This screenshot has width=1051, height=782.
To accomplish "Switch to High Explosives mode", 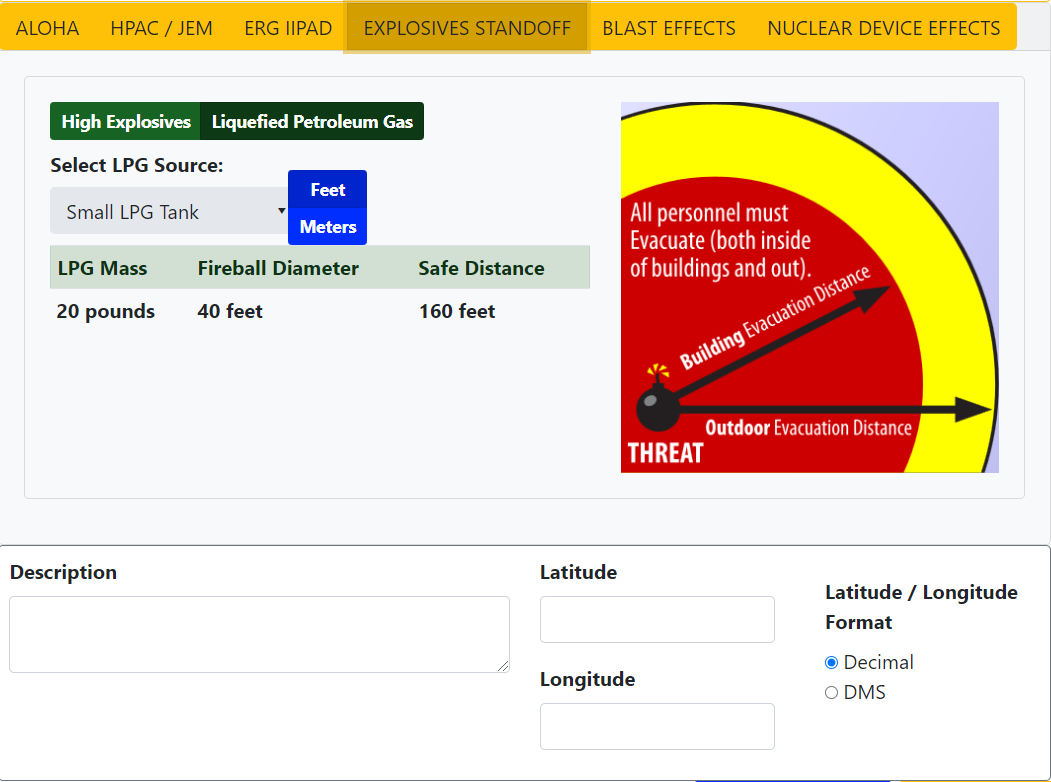I will click(126, 121).
